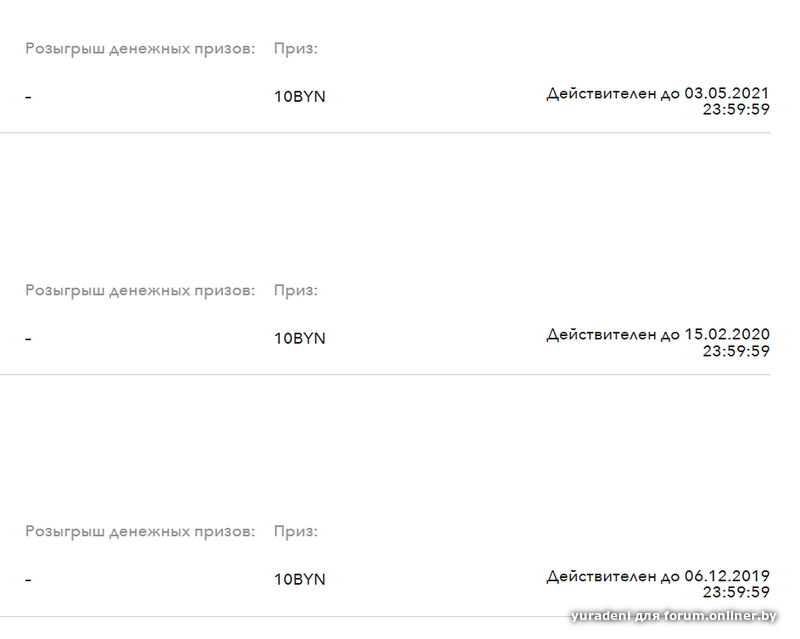The height and width of the screenshot is (639, 800).
Task: Click the 'Приз:' header above 06.12.2019 entry
Action: (296, 531)
